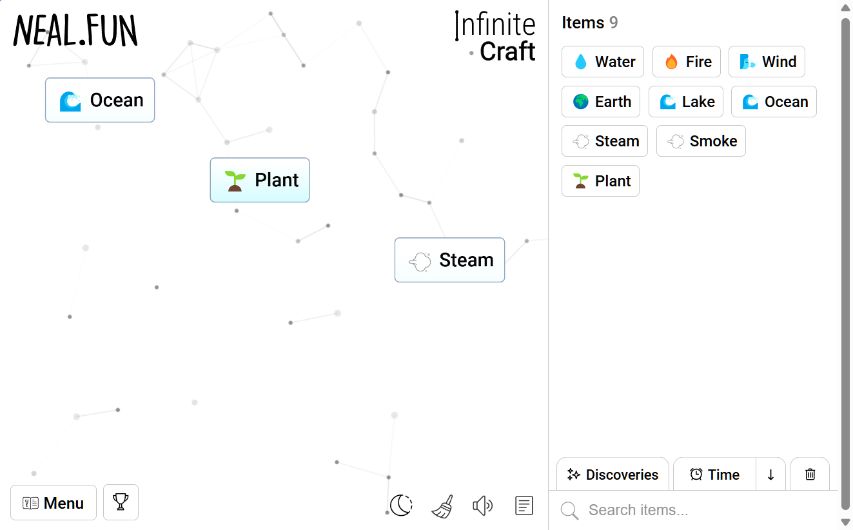Filter by Discoveries
Screen dimensions: 853x530
(x=613, y=474)
